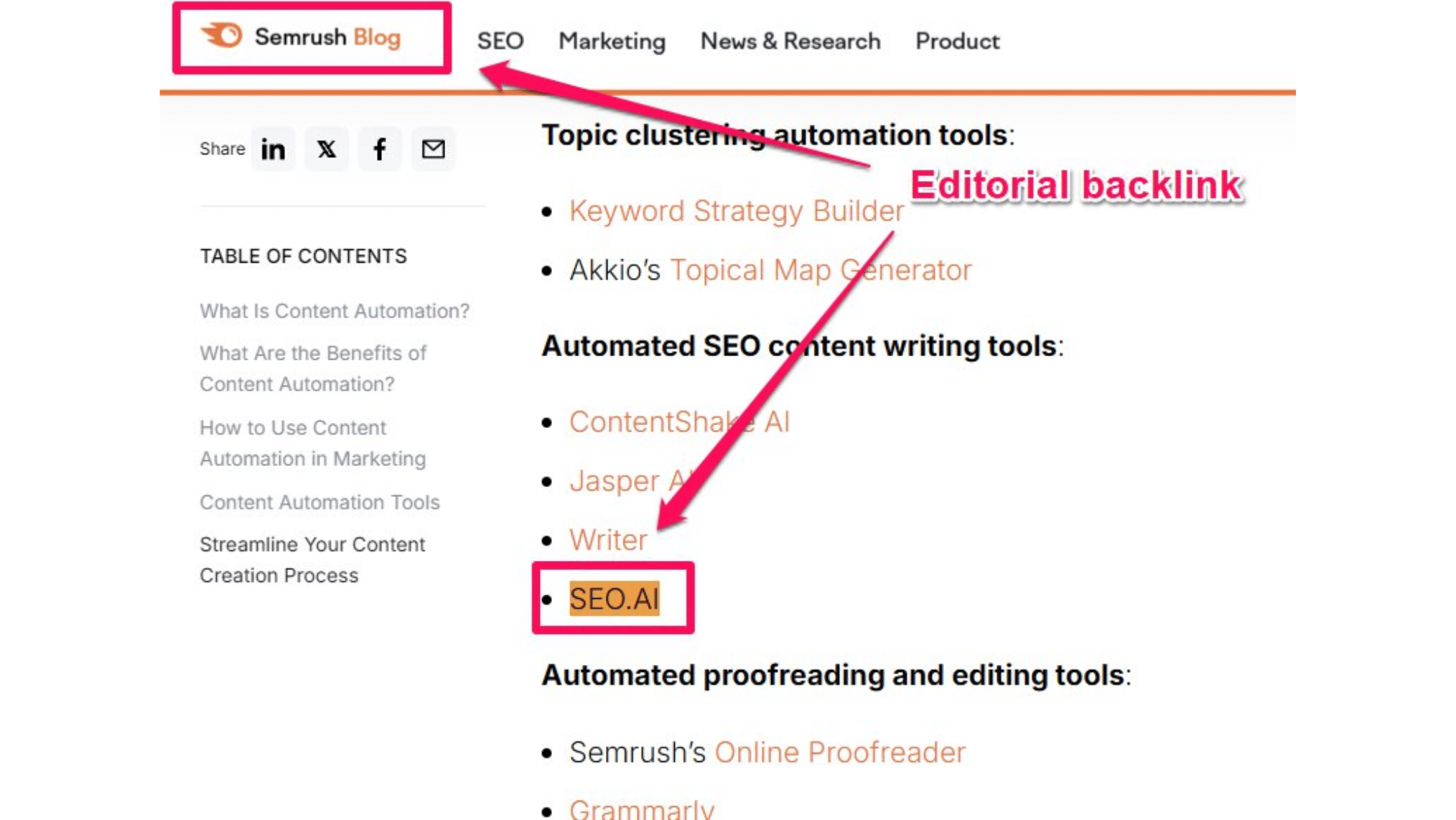Image resolution: width=1456 pixels, height=820 pixels.
Task: Share the article on Facebook
Action: (x=380, y=149)
